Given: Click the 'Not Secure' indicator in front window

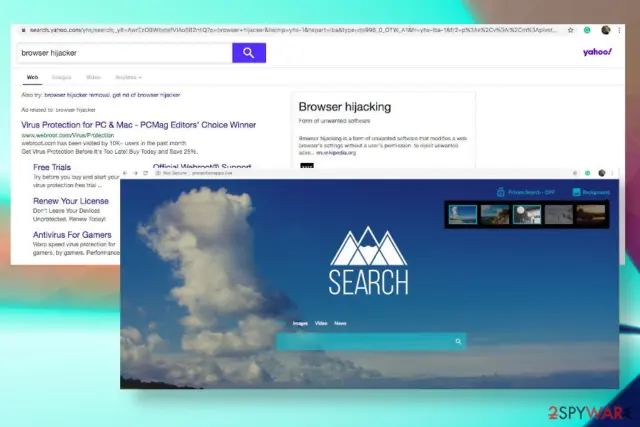Looking at the screenshot, I should tap(171, 173).
